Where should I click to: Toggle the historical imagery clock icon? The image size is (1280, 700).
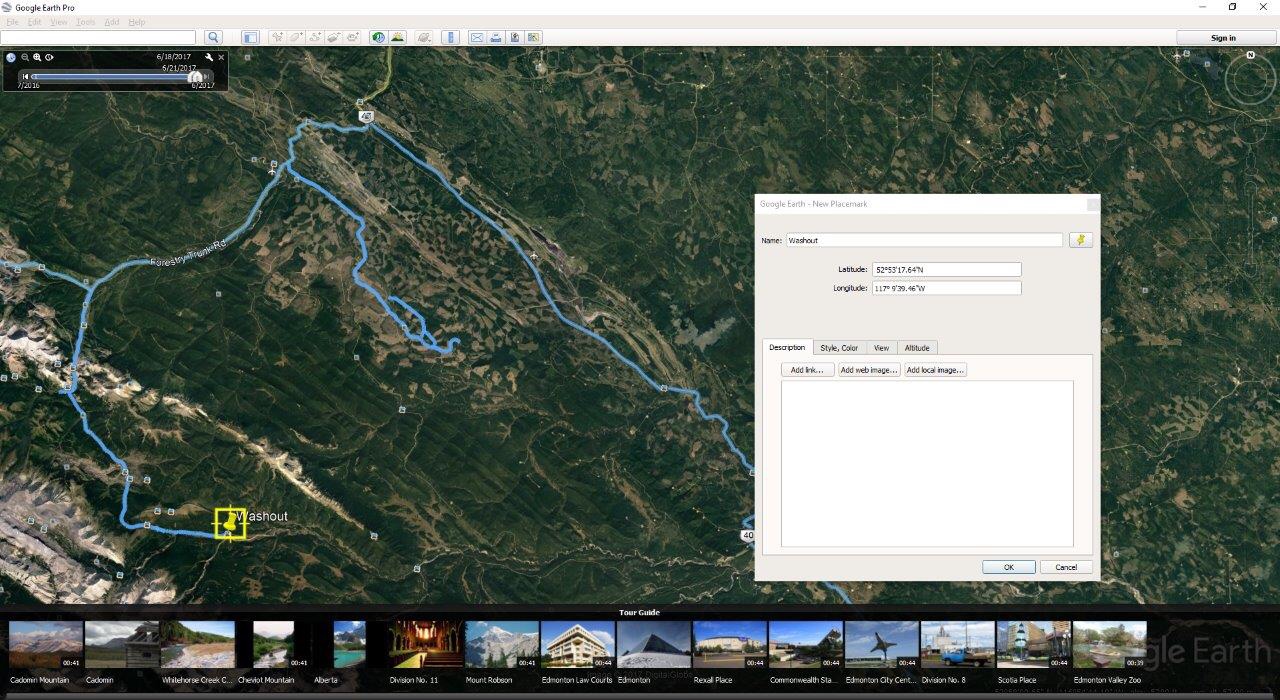coord(378,38)
